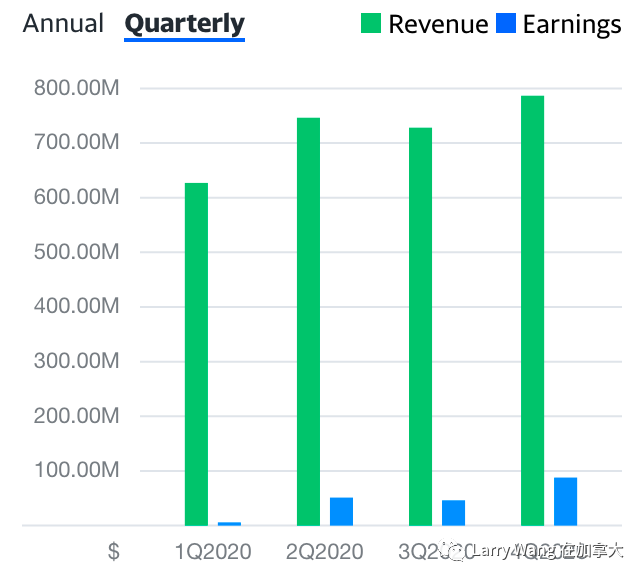Click the 2Q2020 axis label

click(324, 552)
